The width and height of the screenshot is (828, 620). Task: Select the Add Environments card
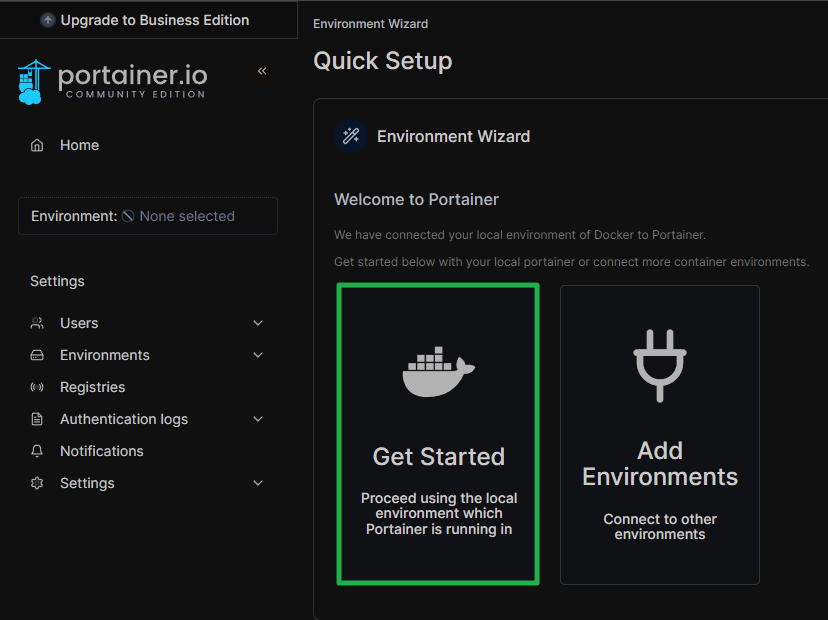click(660, 435)
